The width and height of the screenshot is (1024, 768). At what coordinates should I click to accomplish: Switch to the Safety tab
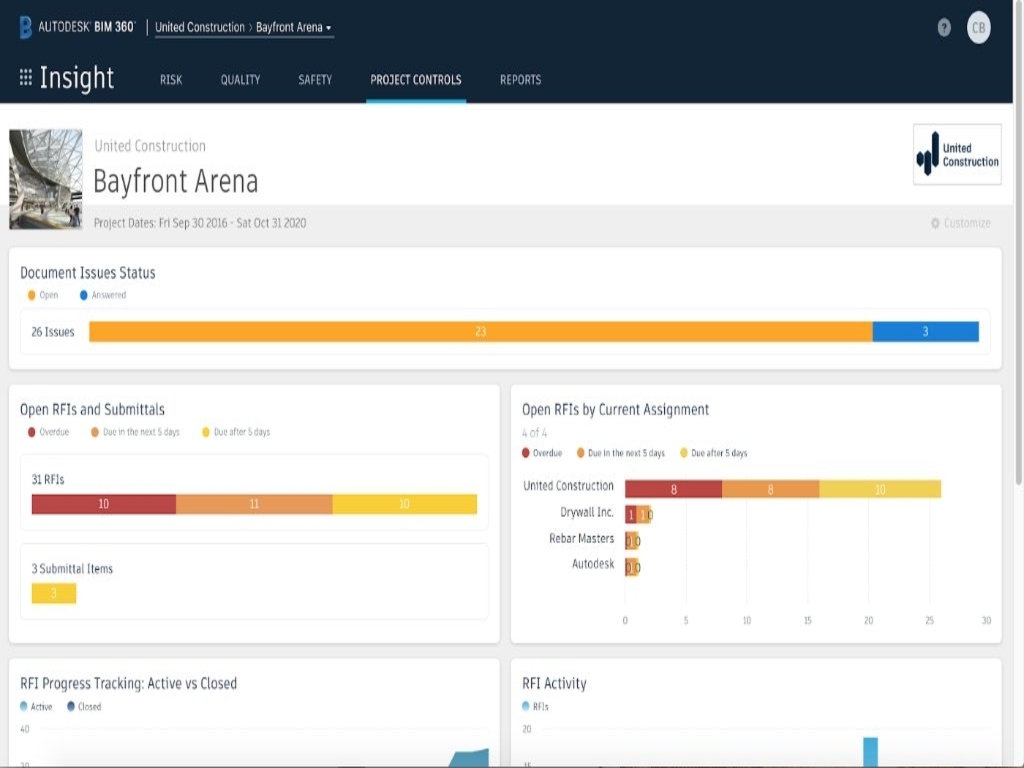point(315,80)
